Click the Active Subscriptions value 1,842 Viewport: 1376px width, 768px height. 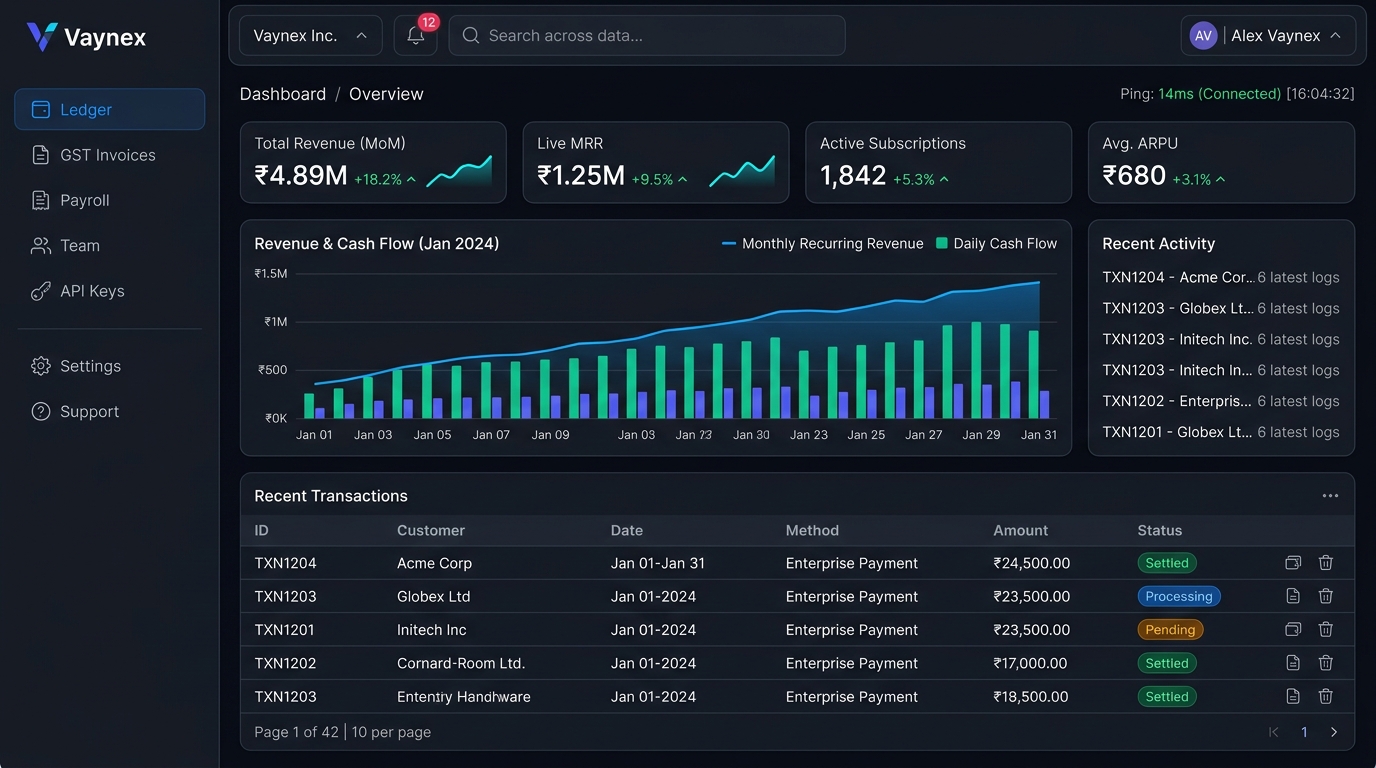click(x=853, y=176)
